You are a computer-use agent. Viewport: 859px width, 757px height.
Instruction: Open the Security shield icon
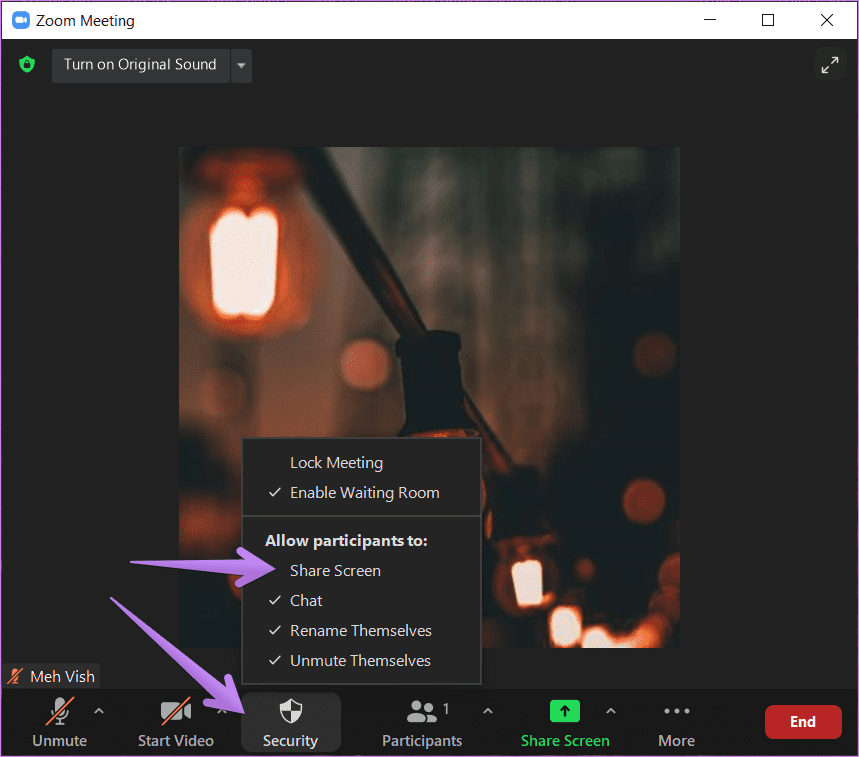[290, 712]
